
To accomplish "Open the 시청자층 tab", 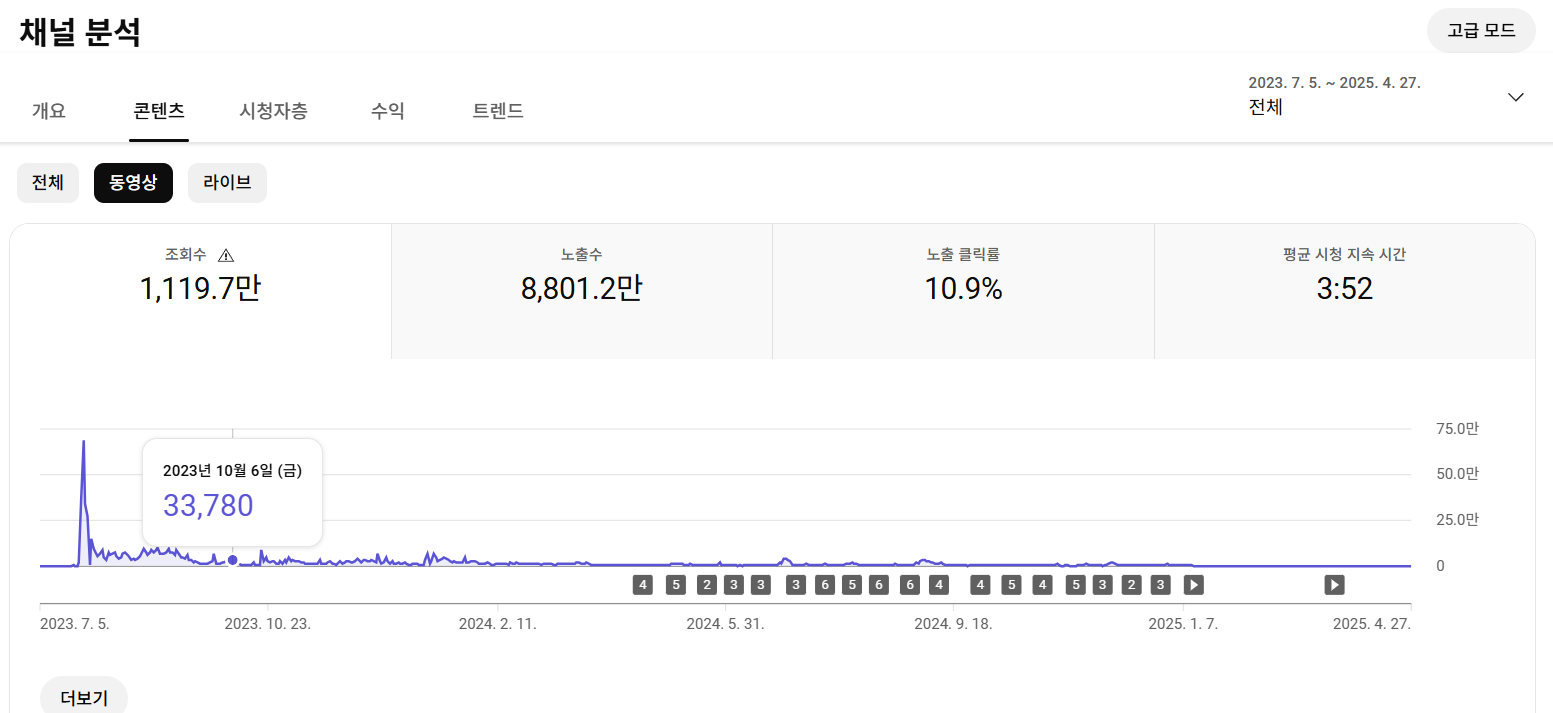I will point(273,111).
